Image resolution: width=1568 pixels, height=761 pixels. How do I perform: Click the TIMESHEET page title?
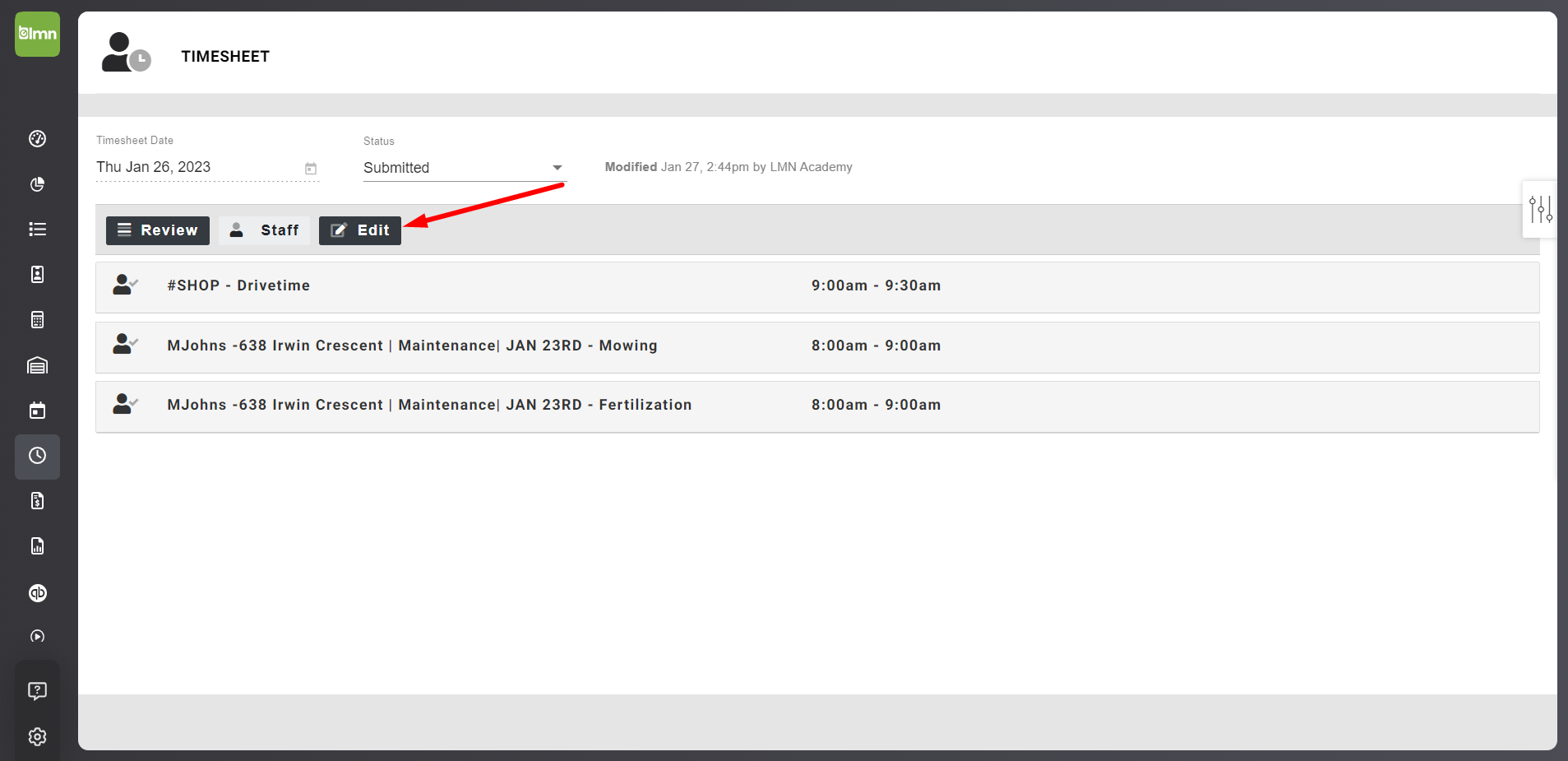pyautogui.click(x=225, y=57)
